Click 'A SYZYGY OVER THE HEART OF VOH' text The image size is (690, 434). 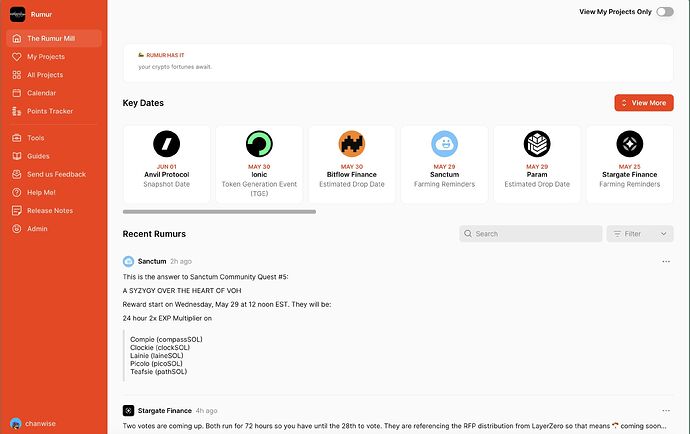182,291
